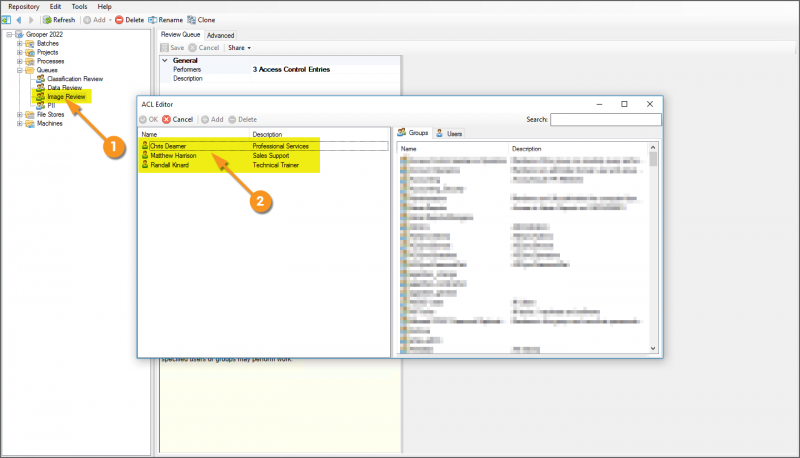Click the Groups list scroll down arrow
The width and height of the screenshot is (800, 458).
pos(653,348)
